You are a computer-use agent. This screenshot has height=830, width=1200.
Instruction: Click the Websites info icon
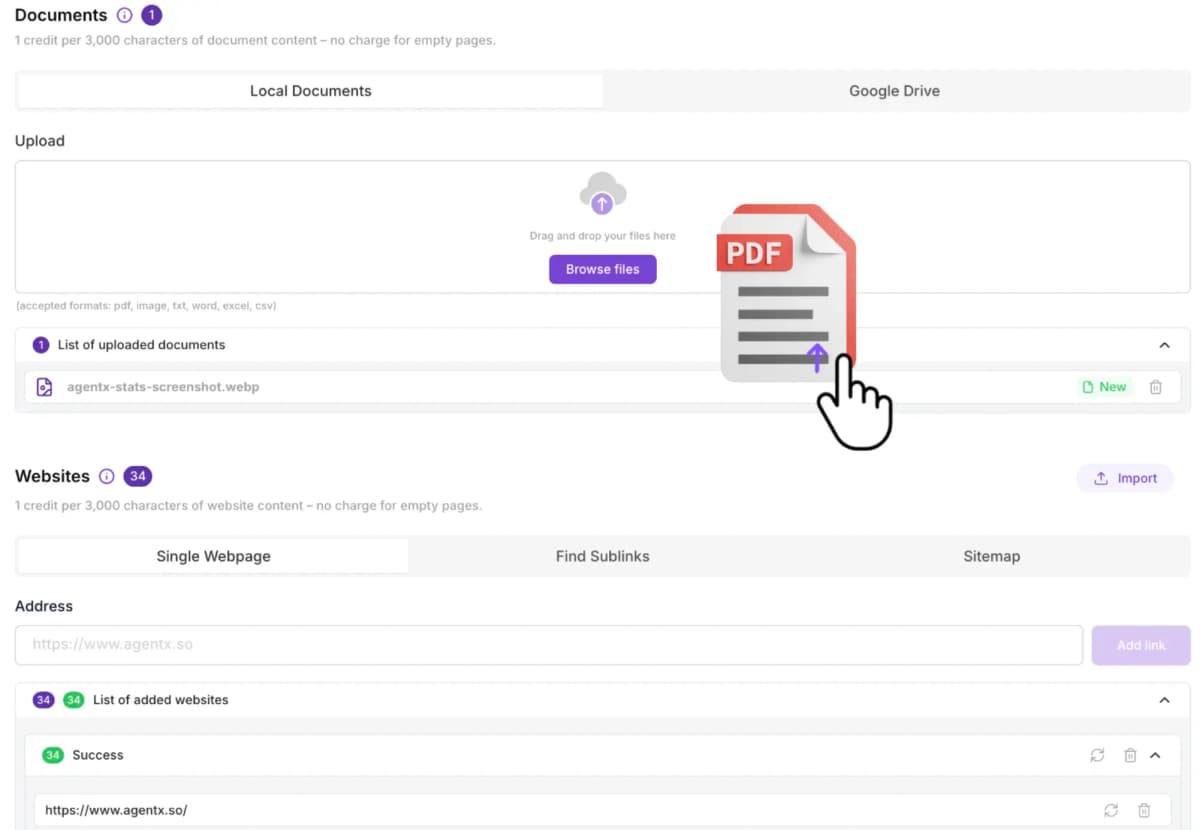107,477
